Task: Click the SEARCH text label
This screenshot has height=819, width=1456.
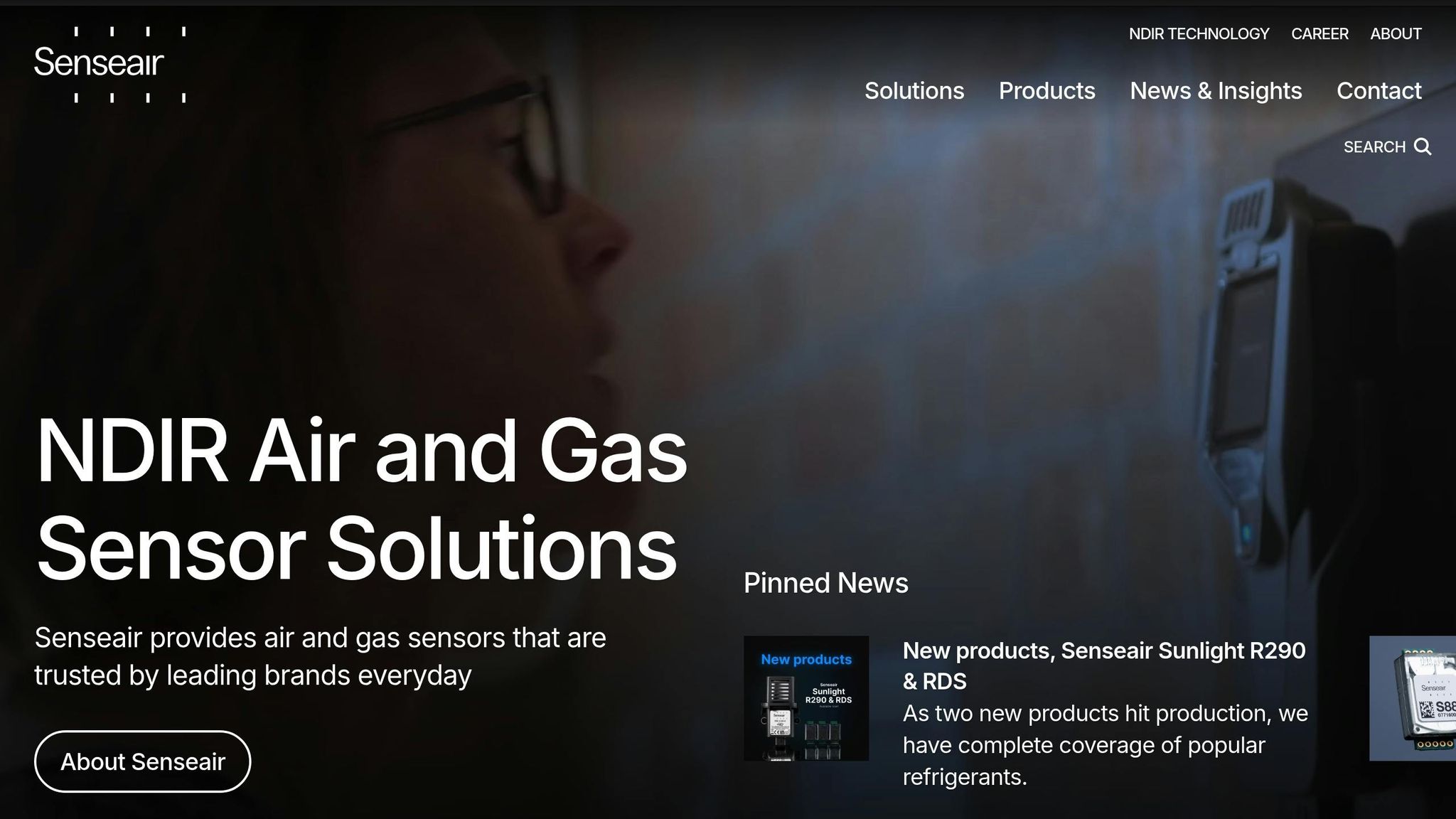Action: (1374, 147)
